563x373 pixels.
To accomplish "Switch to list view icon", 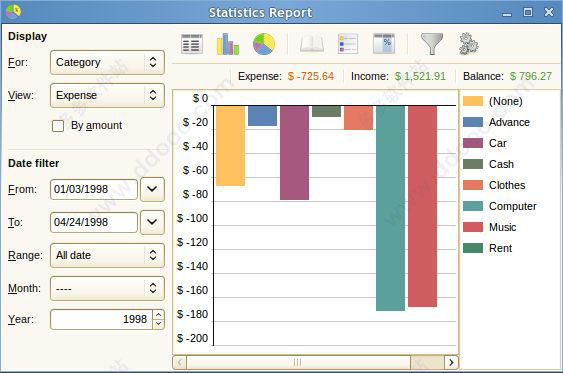I will [192, 44].
